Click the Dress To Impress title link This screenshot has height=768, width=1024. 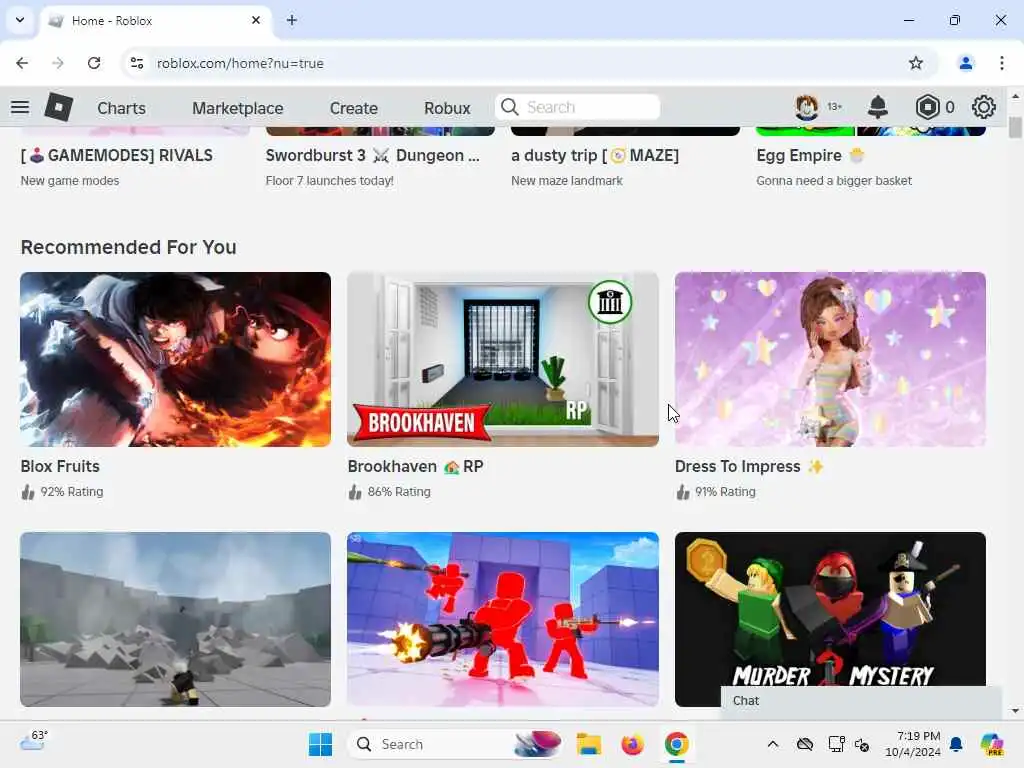749,466
